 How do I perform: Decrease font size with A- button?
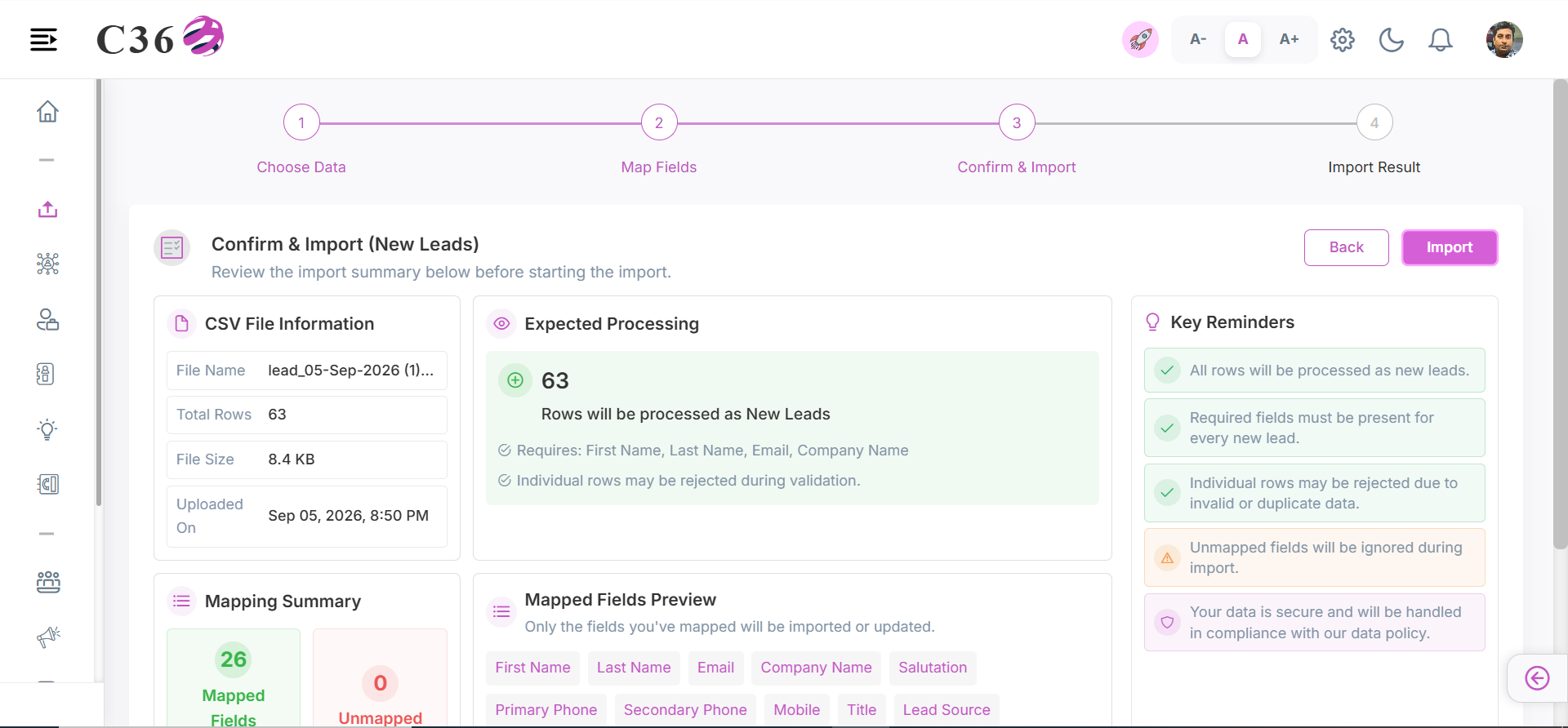(x=1198, y=39)
